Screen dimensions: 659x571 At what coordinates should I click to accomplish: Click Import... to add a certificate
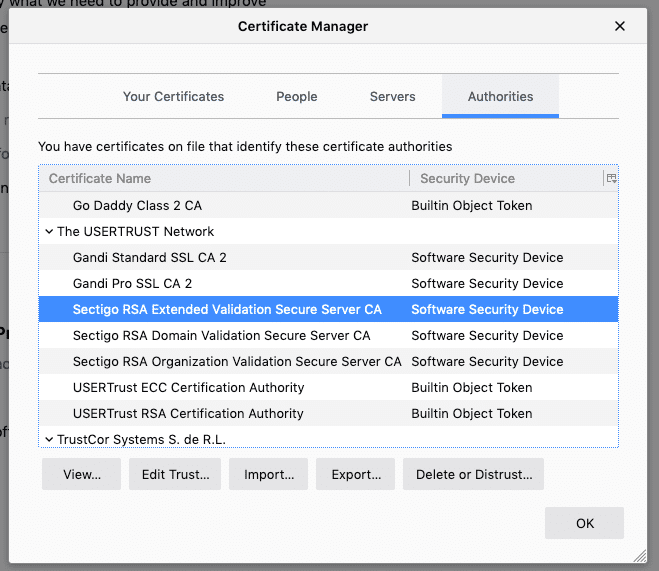tap(268, 475)
